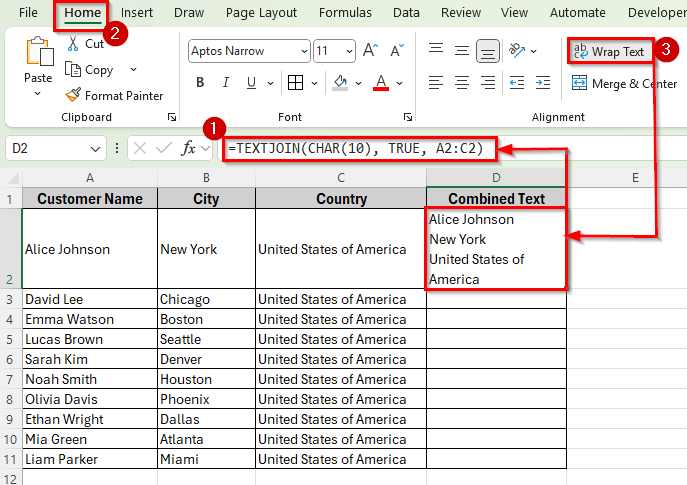
Task: Expand the Paste options arrow
Action: pos(38,93)
